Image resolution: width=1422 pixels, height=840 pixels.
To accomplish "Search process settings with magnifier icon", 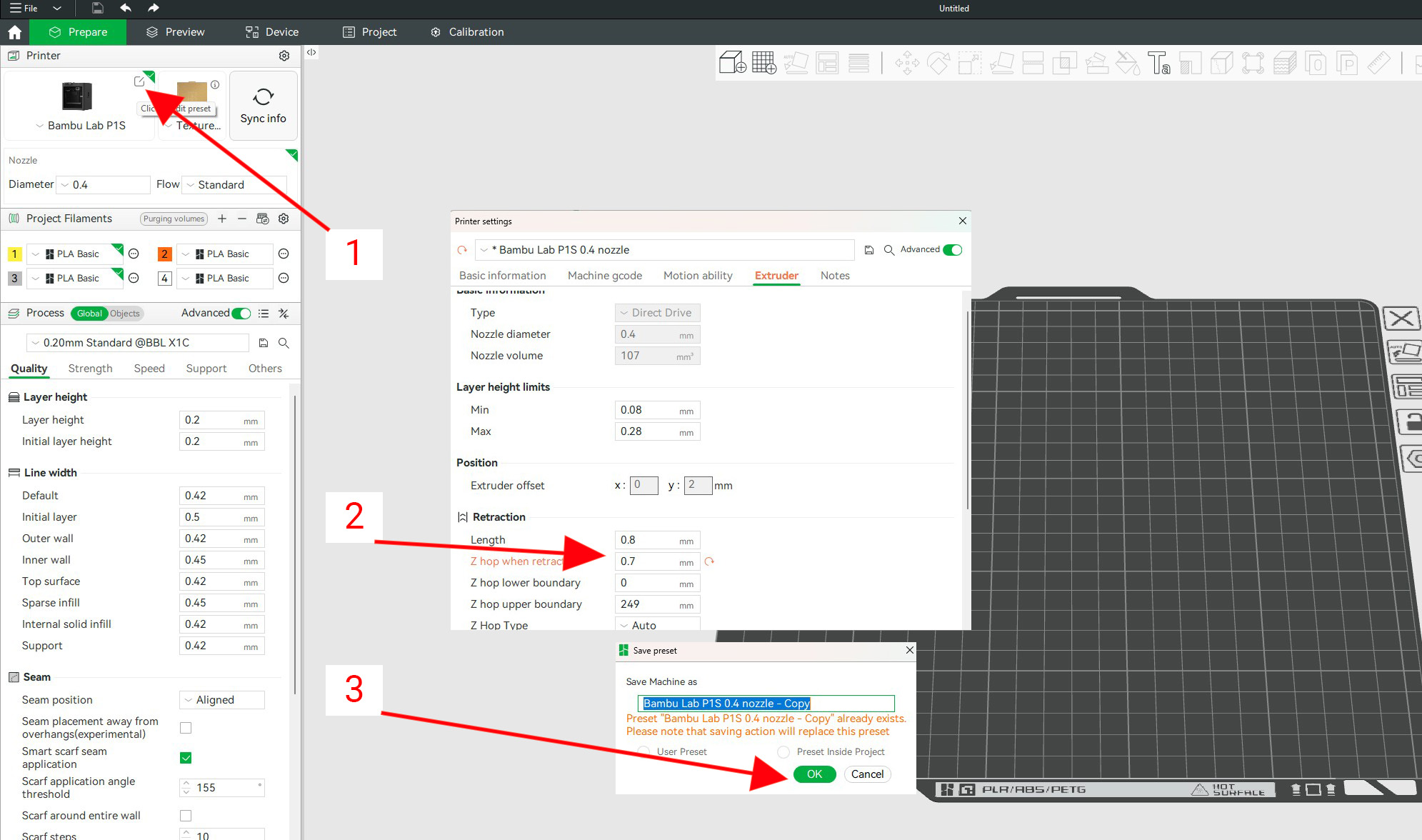I will 284,343.
